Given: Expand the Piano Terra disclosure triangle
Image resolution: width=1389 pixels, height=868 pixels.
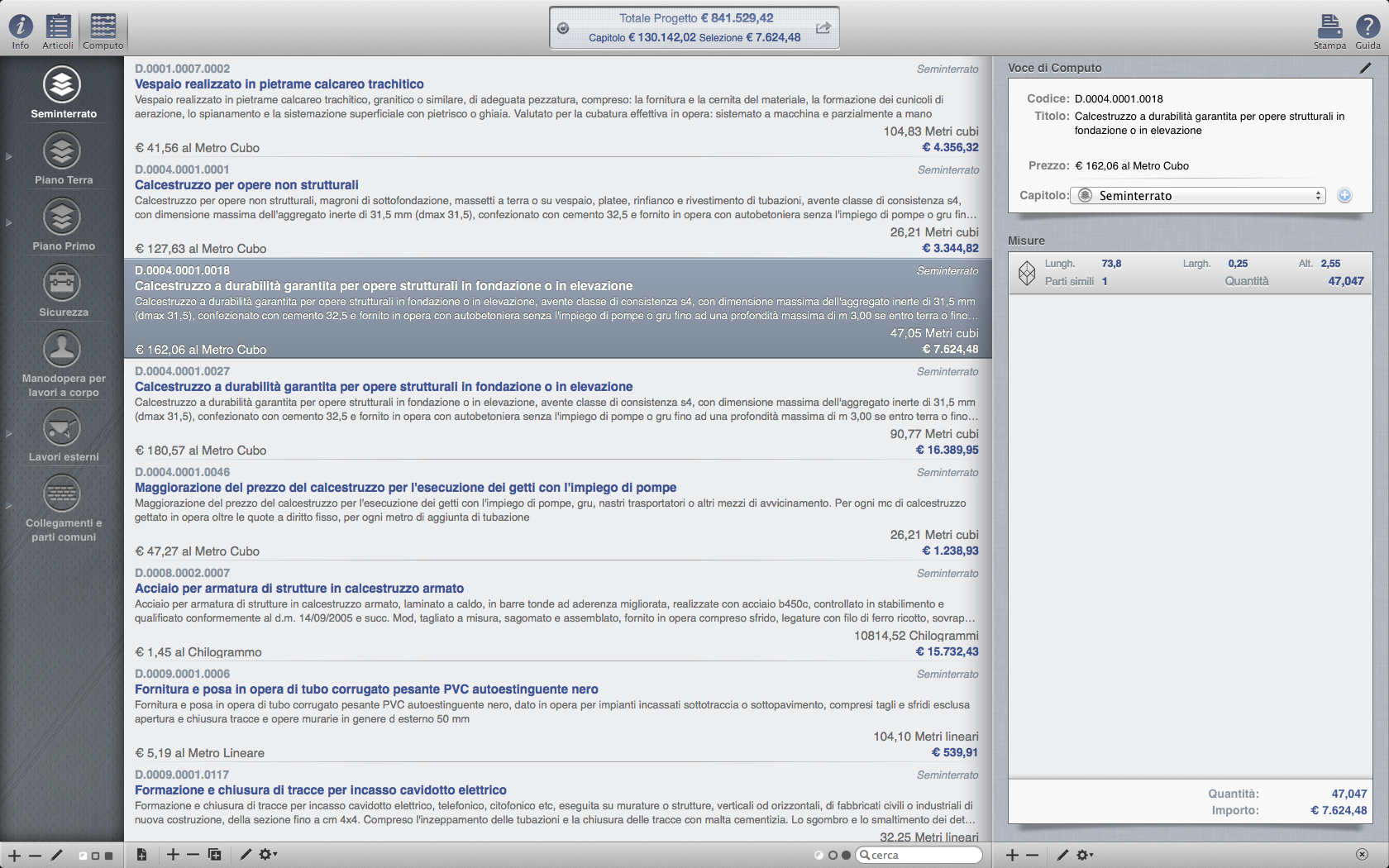Looking at the screenshot, I should tap(9, 156).
